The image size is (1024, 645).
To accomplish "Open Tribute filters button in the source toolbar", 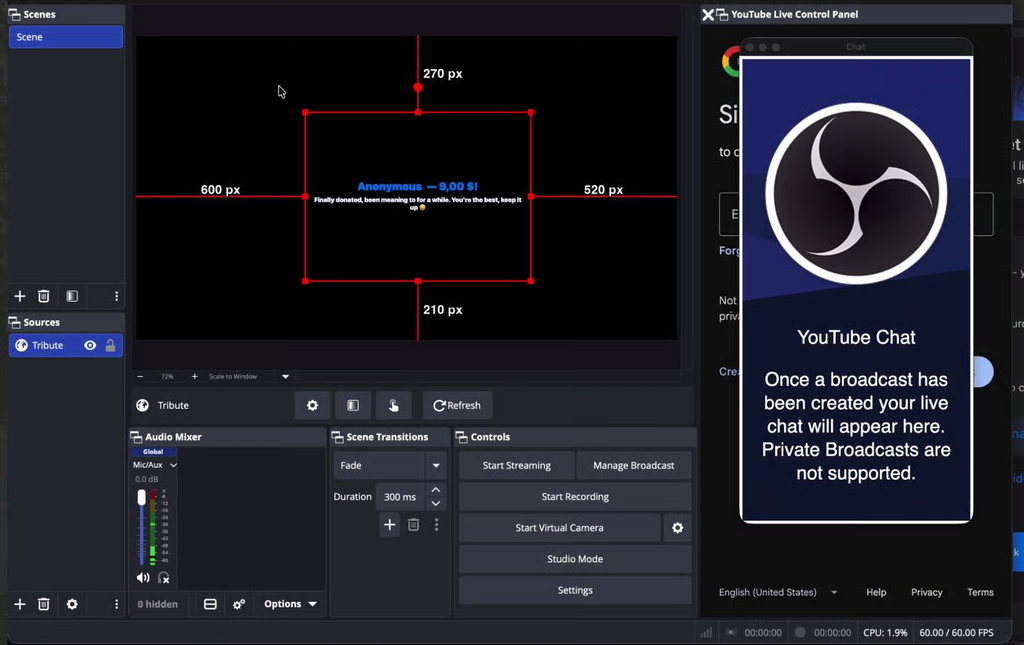I will (353, 405).
